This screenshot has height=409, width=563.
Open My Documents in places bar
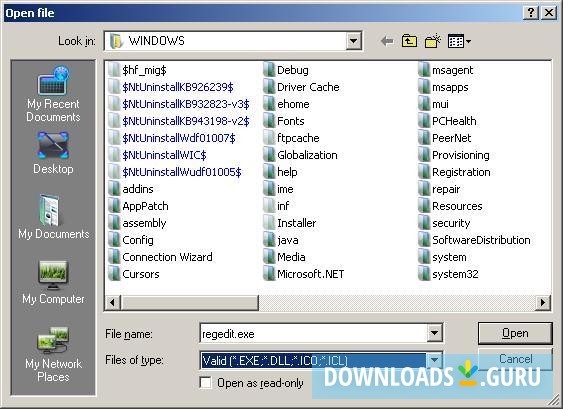tap(53, 217)
